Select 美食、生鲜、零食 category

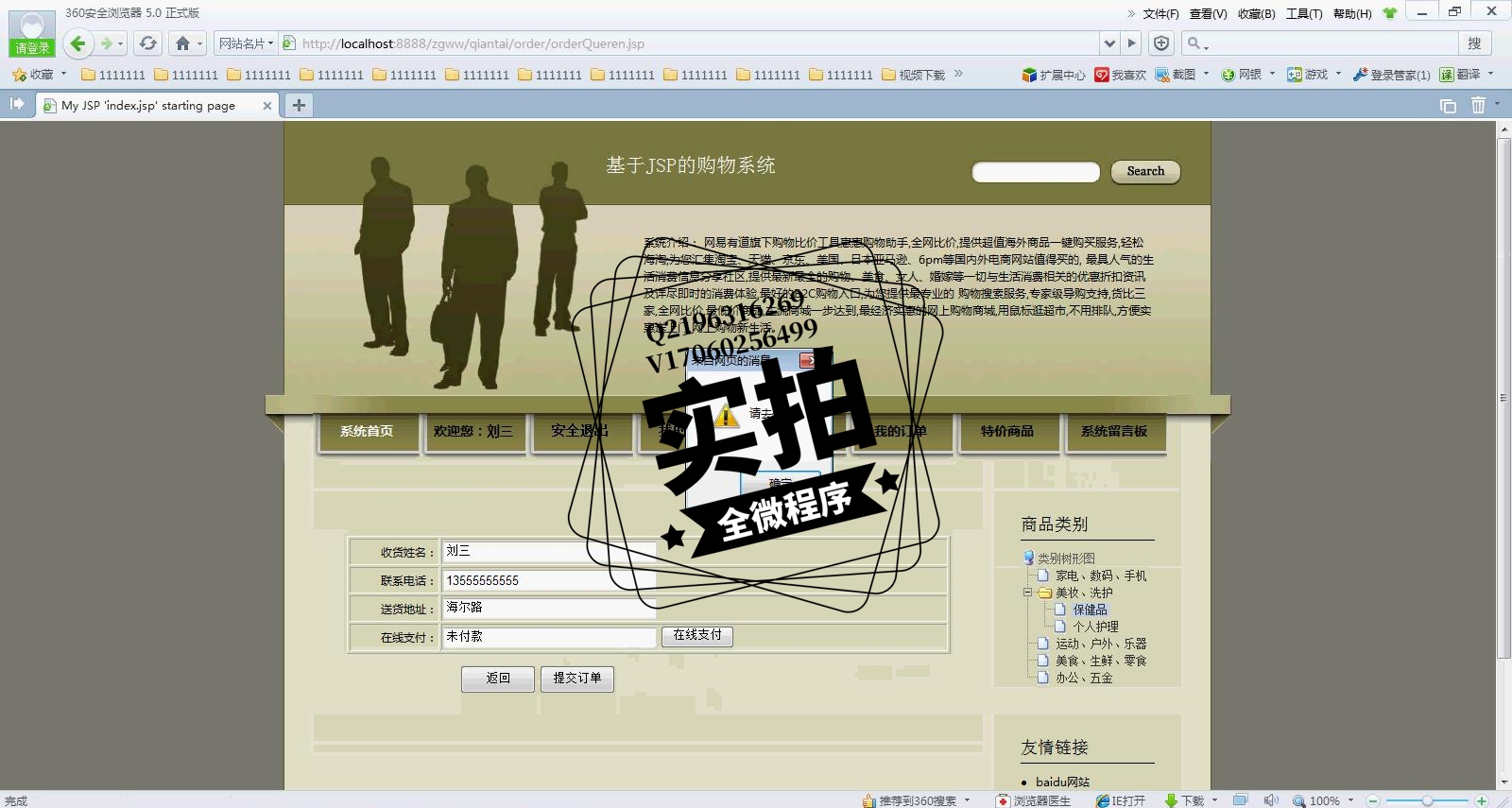1101,661
